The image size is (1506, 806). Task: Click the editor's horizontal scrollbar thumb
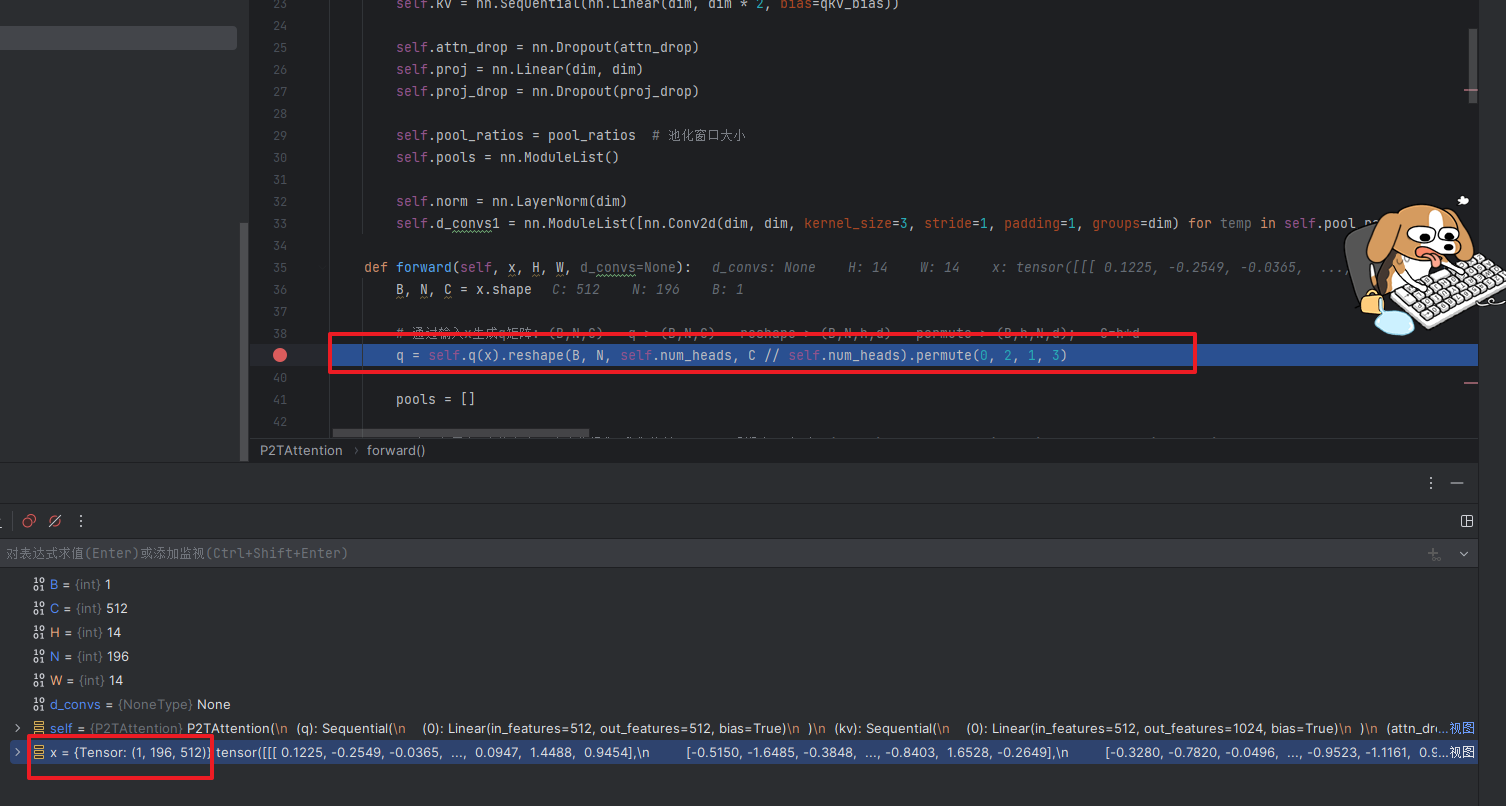tap(461, 434)
